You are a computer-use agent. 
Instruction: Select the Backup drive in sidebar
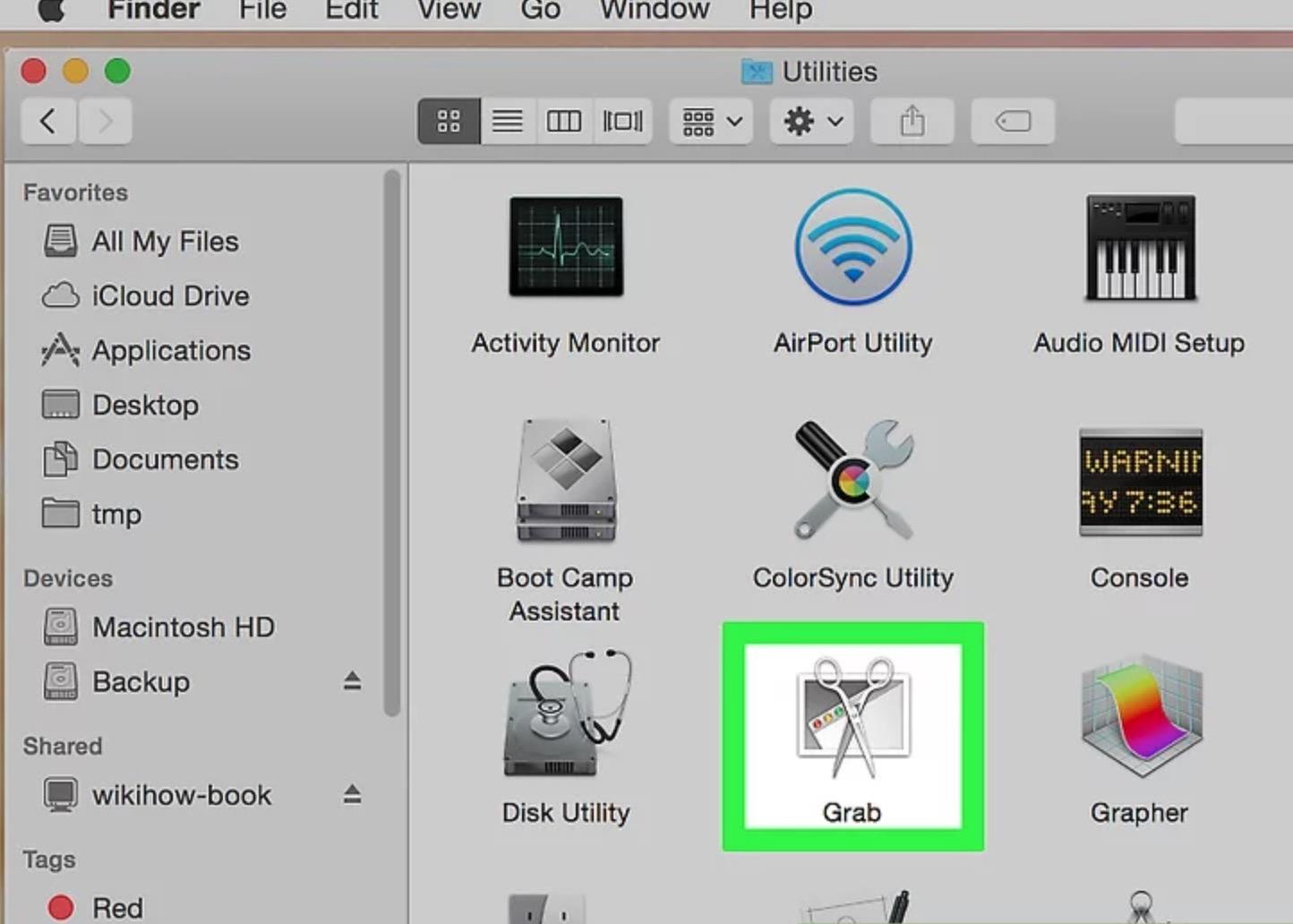117,681
